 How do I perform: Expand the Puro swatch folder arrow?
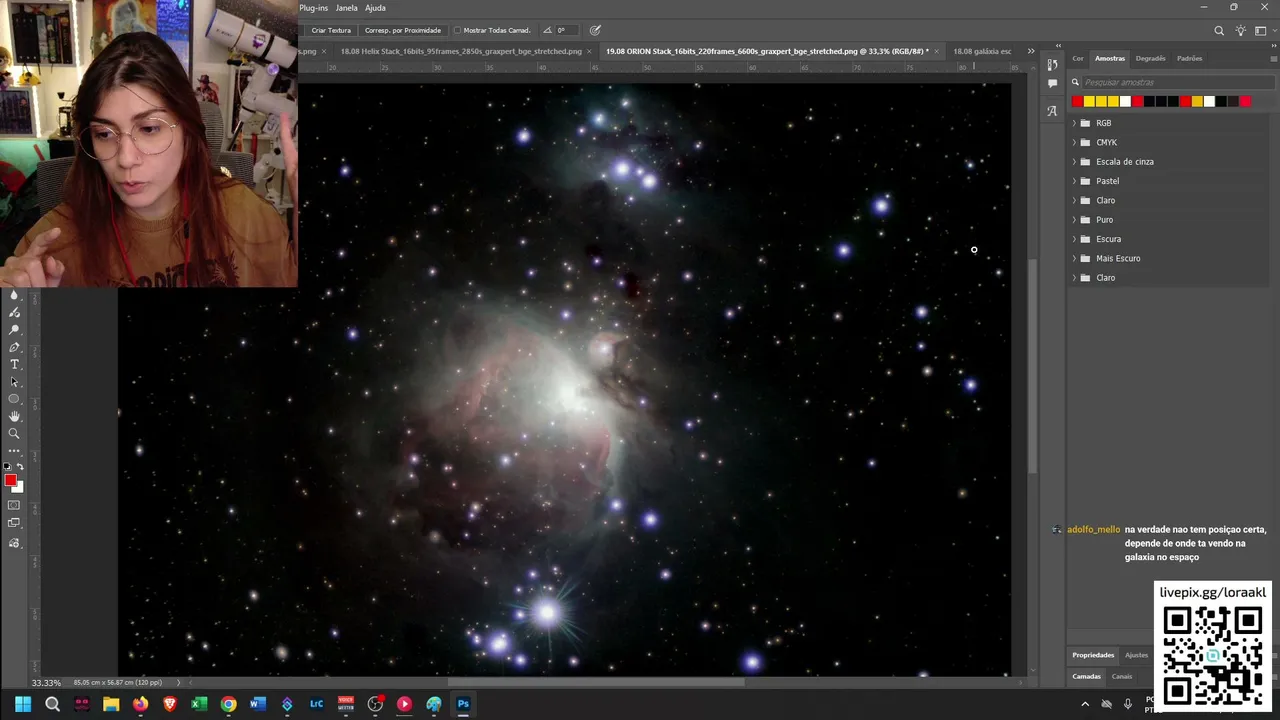click(1074, 219)
